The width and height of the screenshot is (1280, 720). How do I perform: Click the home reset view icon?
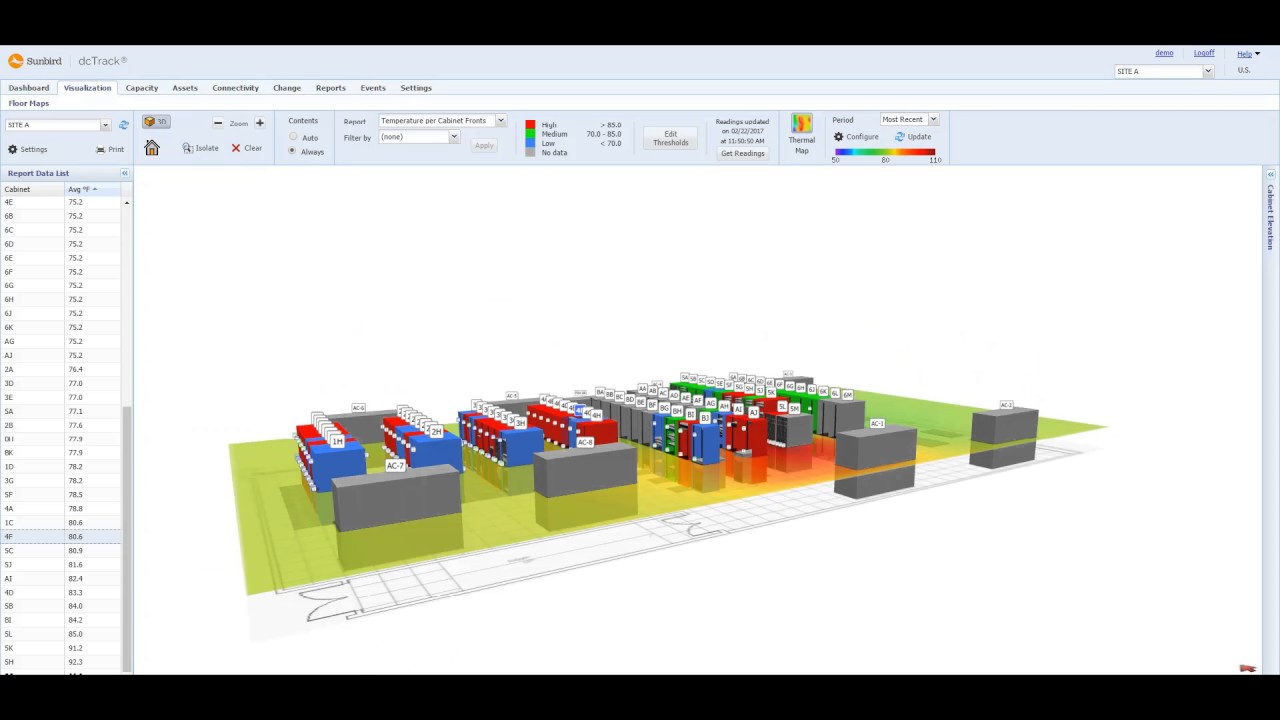click(x=152, y=148)
